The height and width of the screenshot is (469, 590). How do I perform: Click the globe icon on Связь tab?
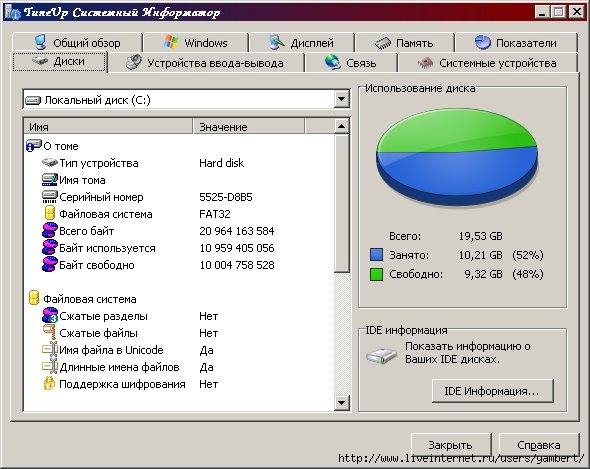[333, 62]
